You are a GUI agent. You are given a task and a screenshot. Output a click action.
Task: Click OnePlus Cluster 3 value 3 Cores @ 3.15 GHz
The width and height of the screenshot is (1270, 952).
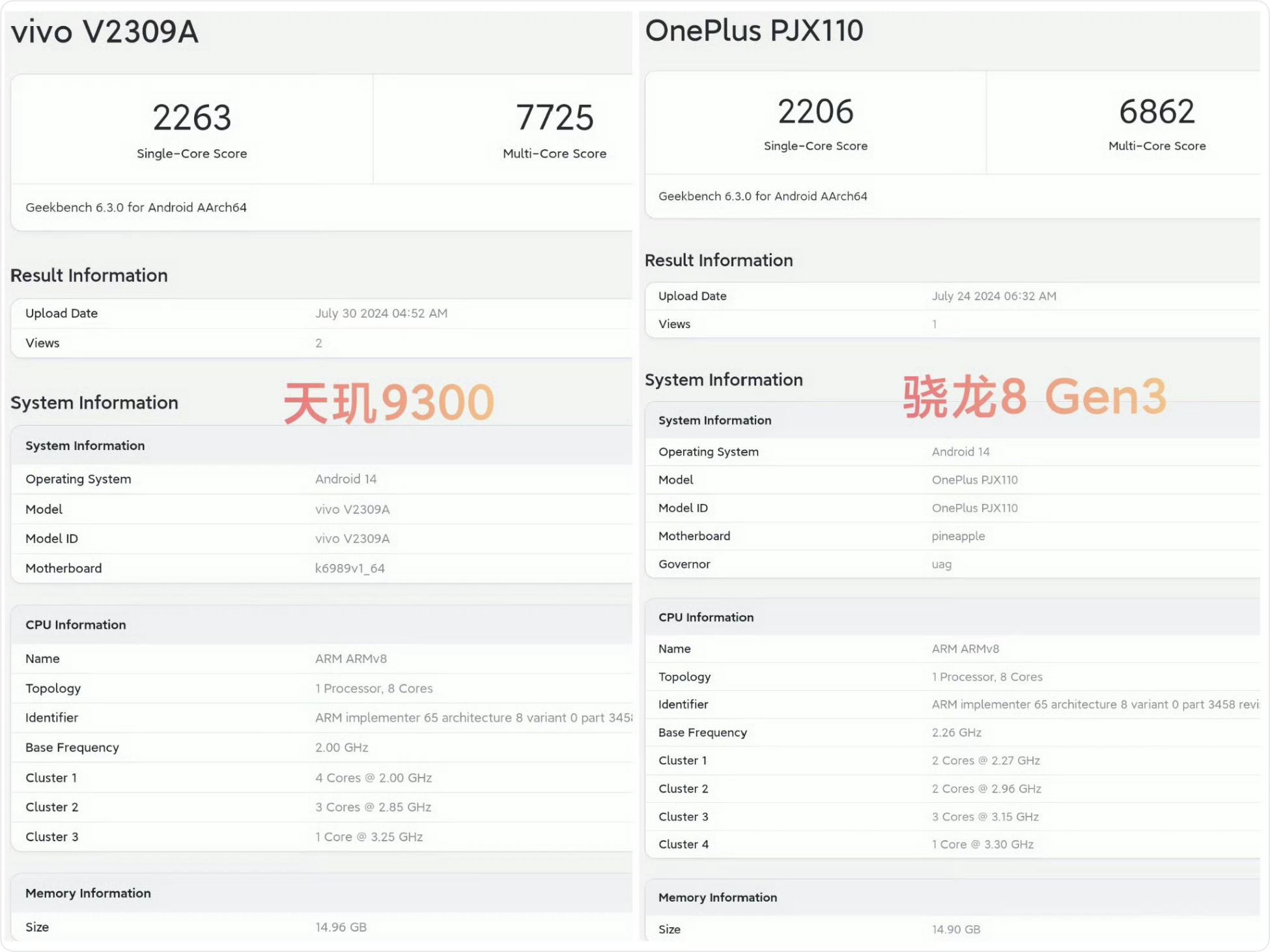985,817
